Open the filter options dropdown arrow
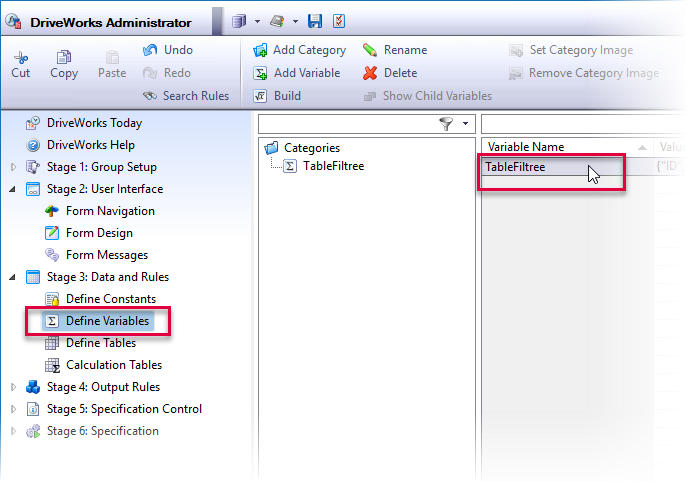The height and width of the screenshot is (483, 687). point(465,124)
